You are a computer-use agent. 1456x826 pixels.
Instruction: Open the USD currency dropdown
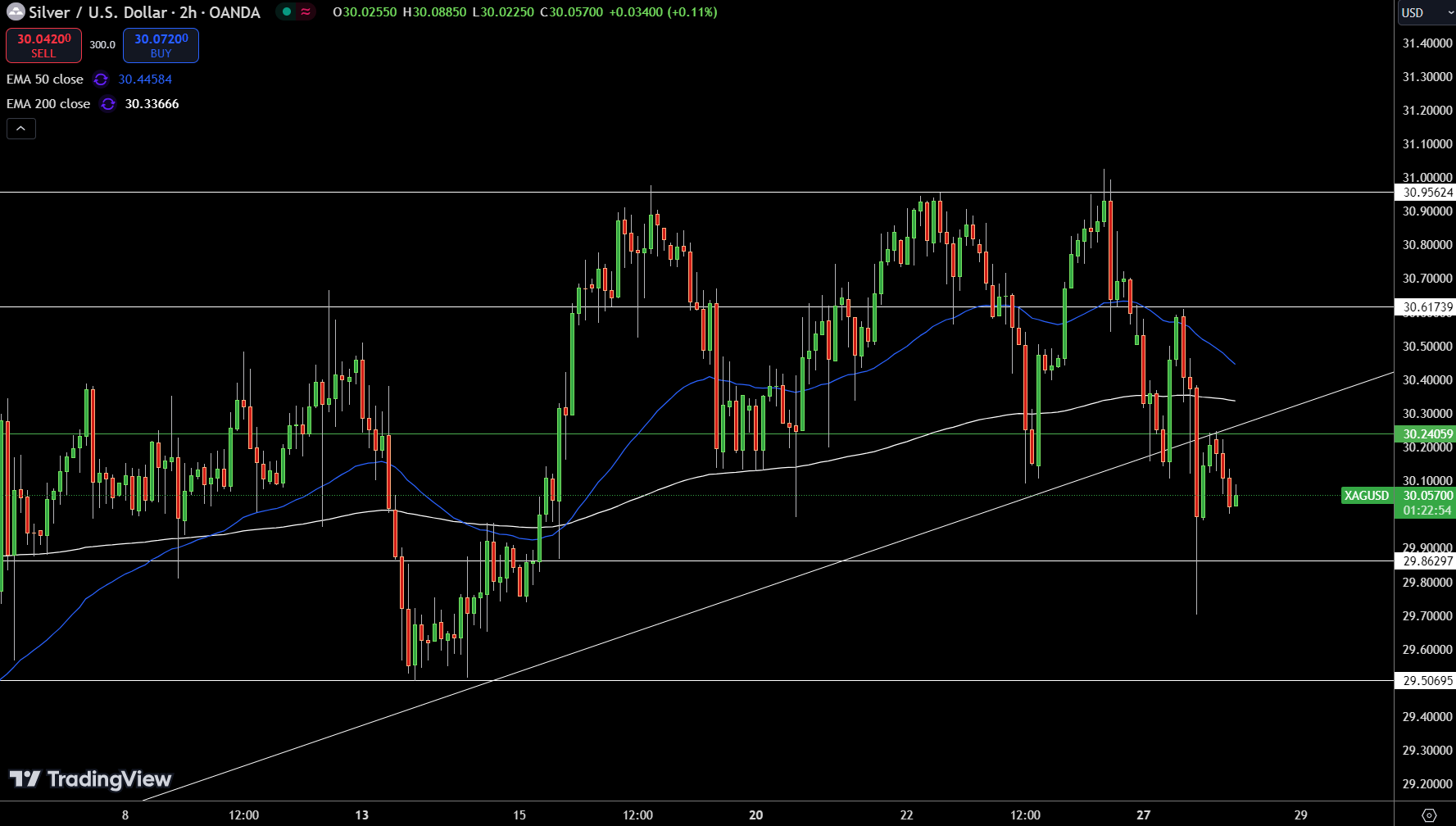[1425, 12]
